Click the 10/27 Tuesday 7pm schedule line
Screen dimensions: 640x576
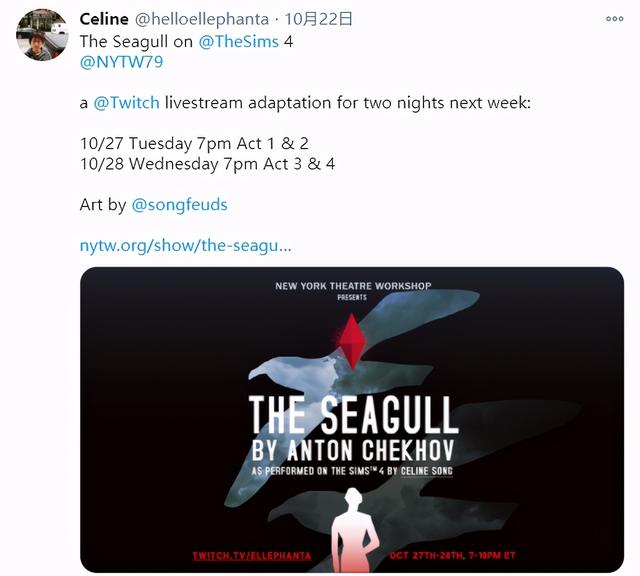[194, 144]
